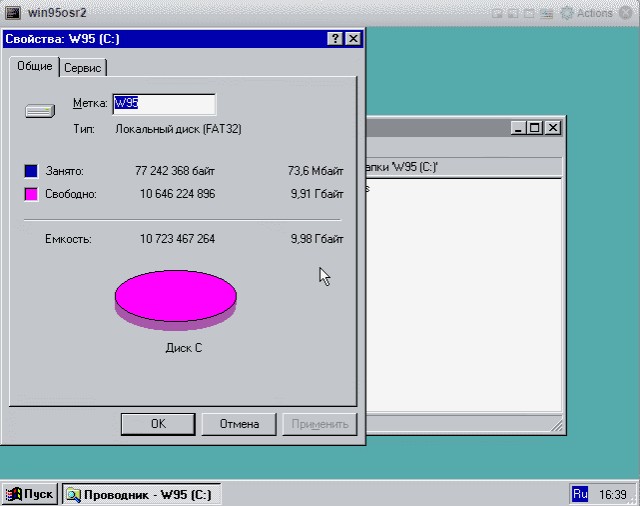The image size is (640, 506).
Task: Click the magenta Свободно color swatch
Action: pos(31,194)
